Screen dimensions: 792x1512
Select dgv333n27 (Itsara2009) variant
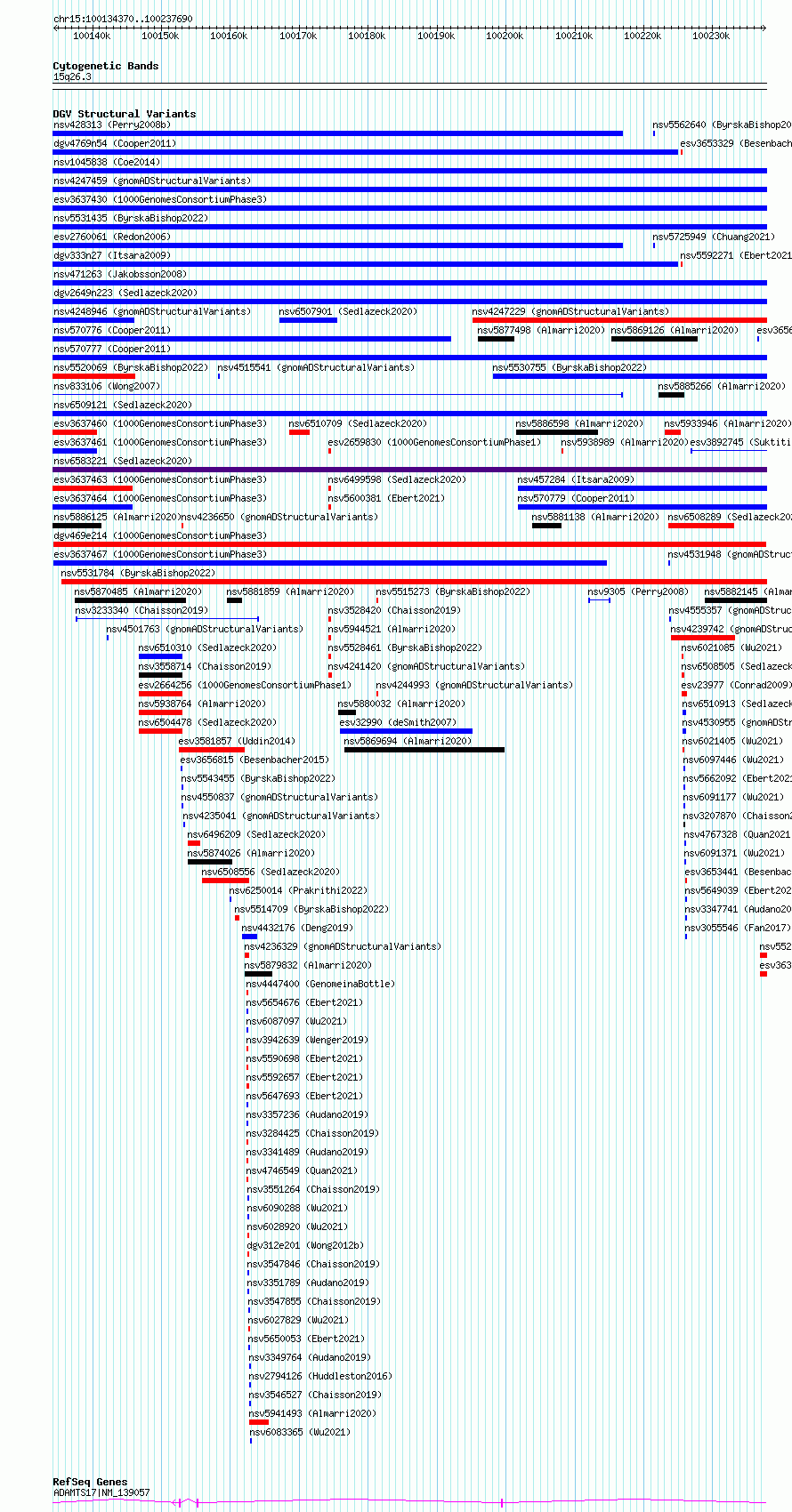pyautogui.click(x=112, y=256)
